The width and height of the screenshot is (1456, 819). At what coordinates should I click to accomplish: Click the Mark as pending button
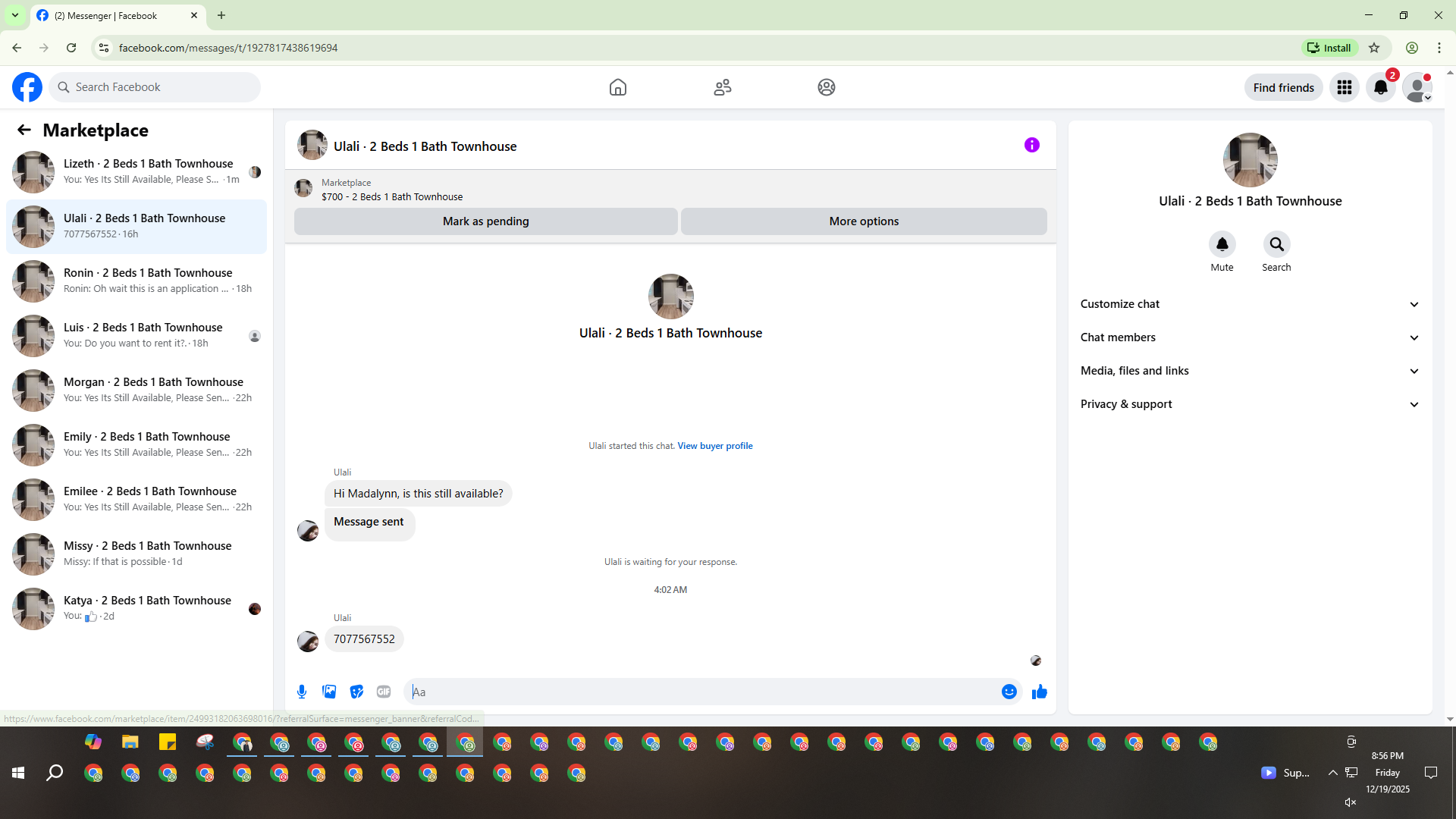coord(485,221)
